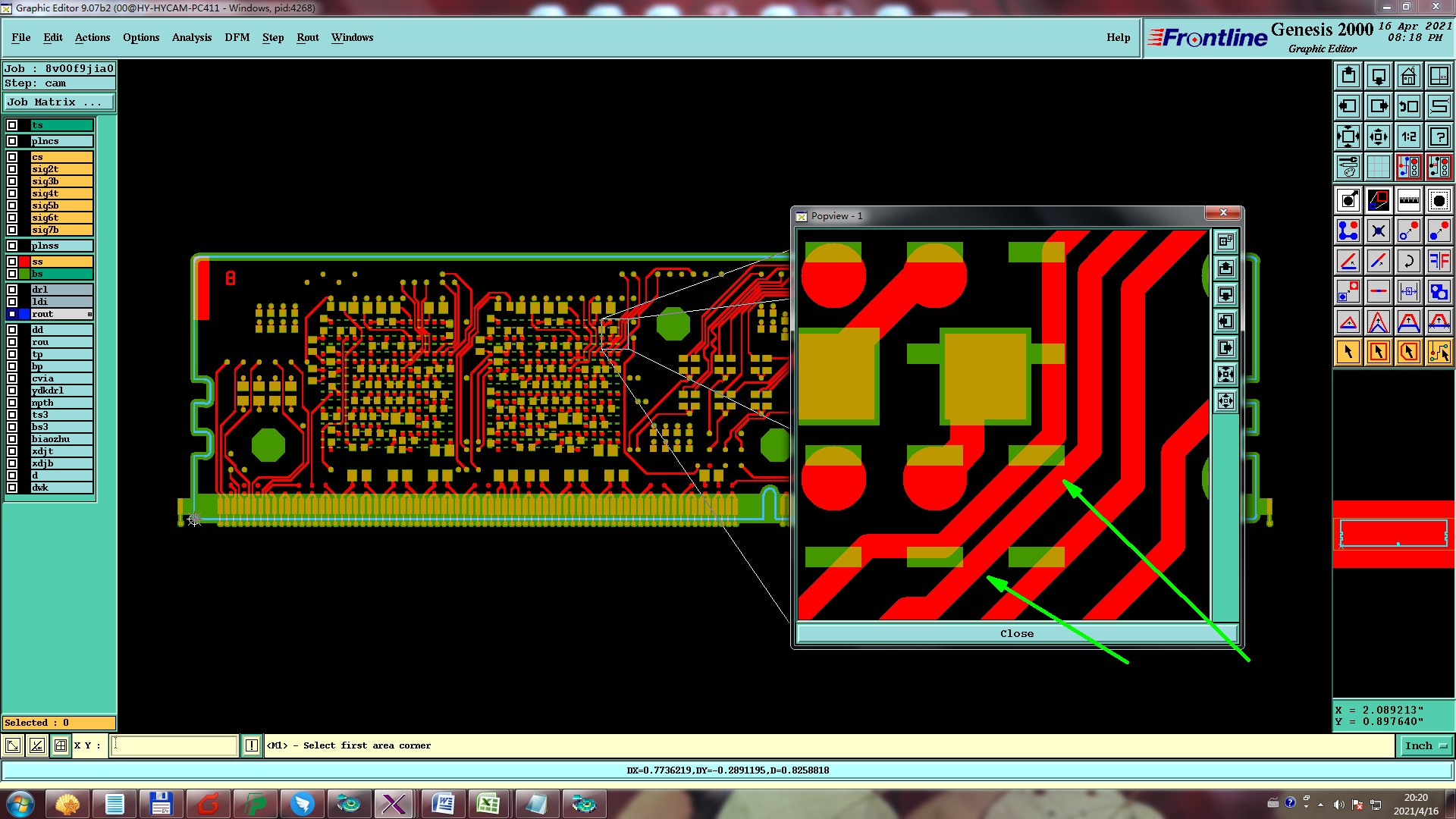
Task: Open the DFM menu
Action: [237, 37]
